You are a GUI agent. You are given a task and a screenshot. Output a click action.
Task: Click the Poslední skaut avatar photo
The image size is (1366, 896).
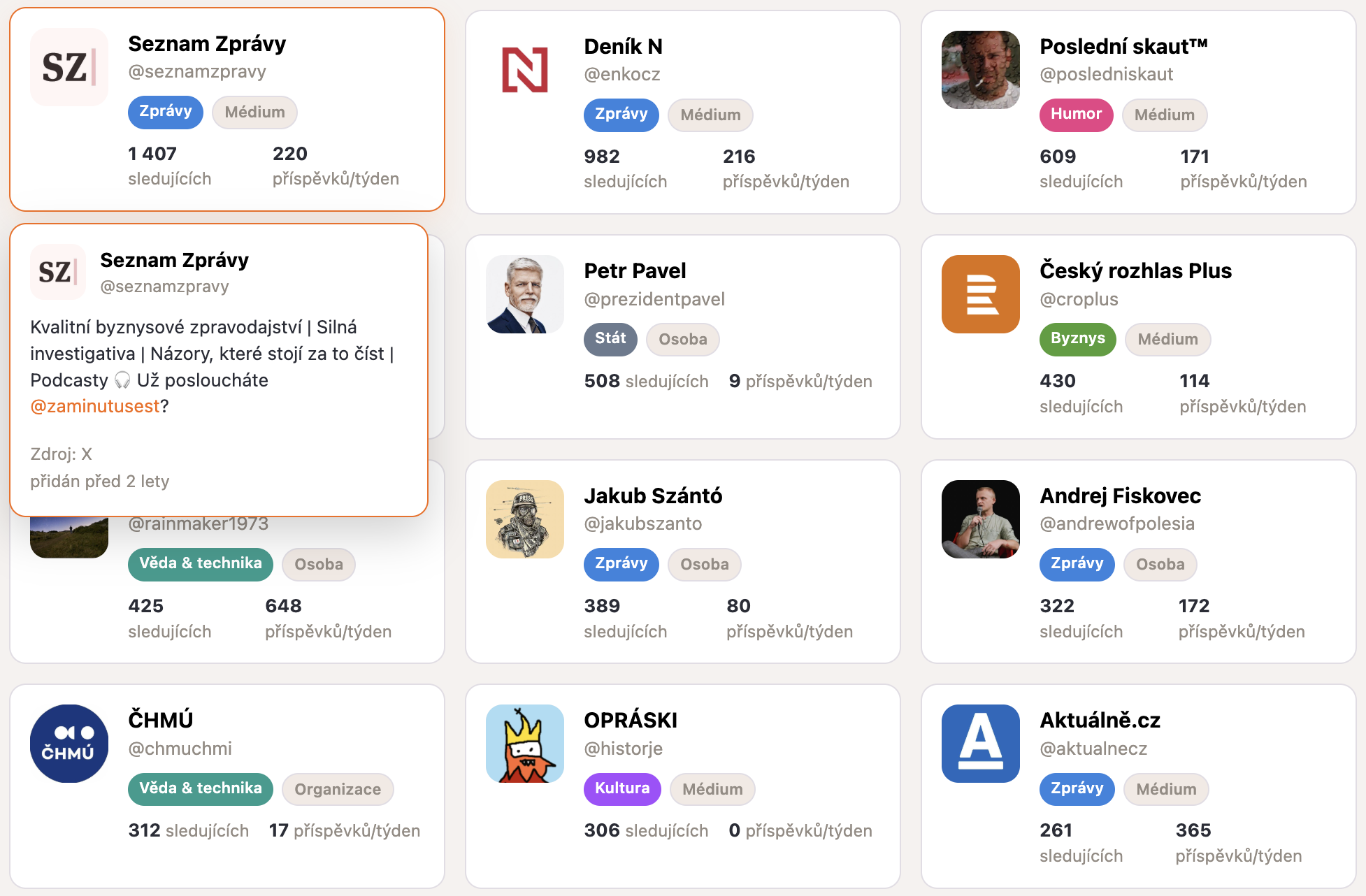click(x=981, y=70)
